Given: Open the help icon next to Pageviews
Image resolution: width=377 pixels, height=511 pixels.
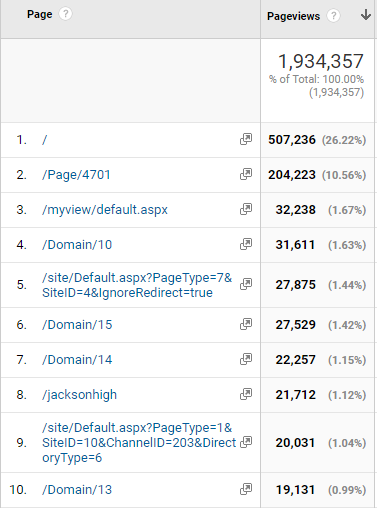Looking at the screenshot, I should click(x=333, y=16).
